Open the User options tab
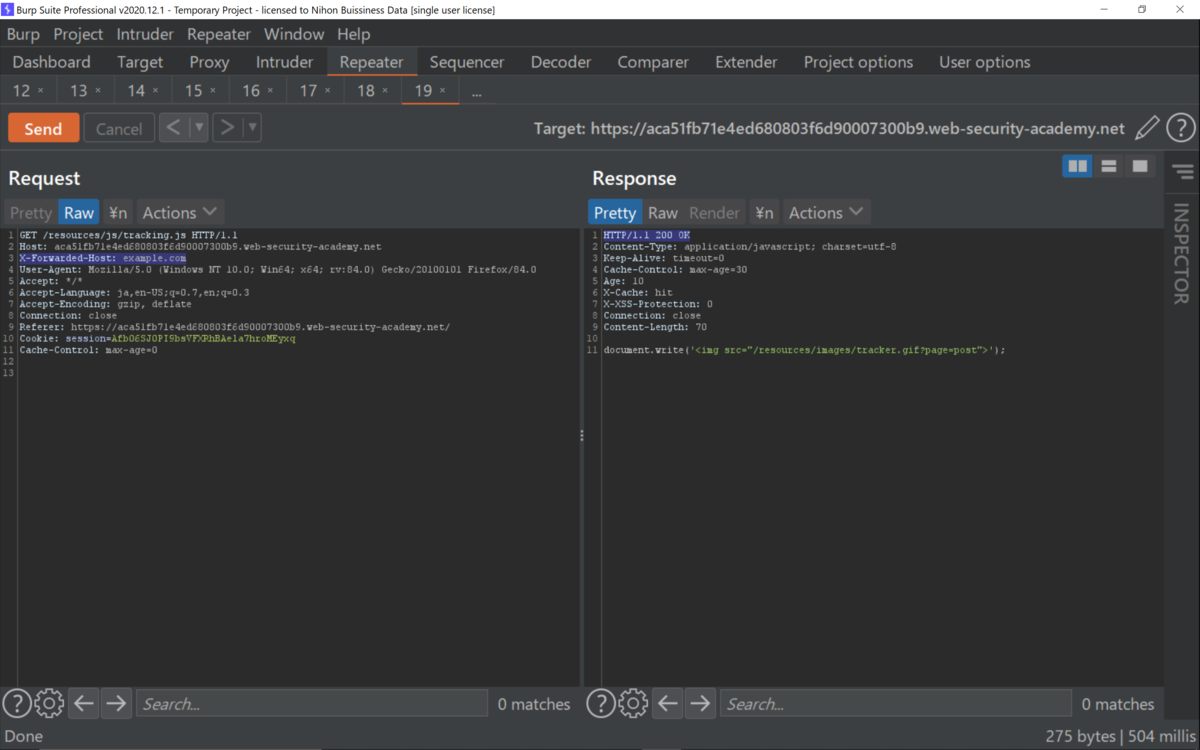1200x750 pixels. [984, 62]
